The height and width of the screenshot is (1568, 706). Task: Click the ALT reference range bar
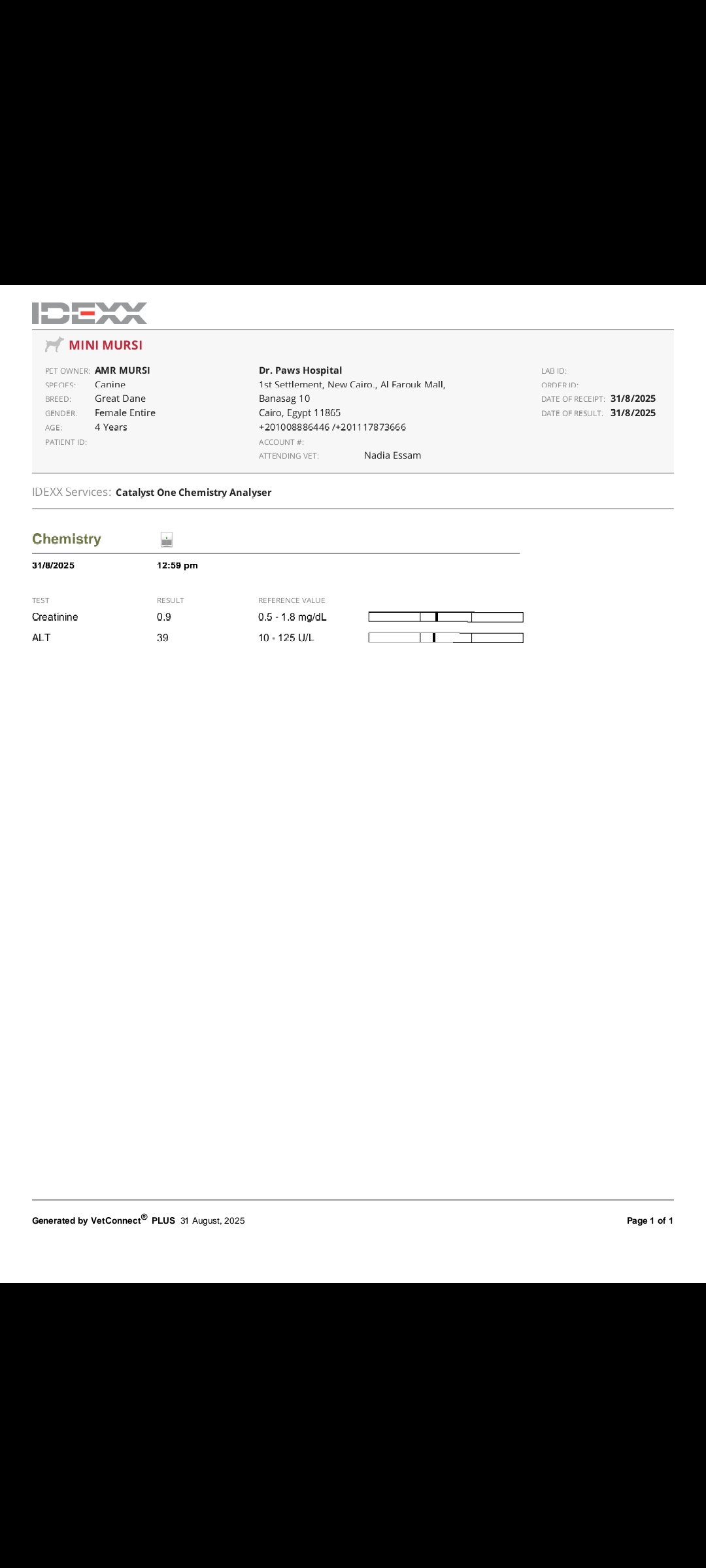click(x=446, y=638)
